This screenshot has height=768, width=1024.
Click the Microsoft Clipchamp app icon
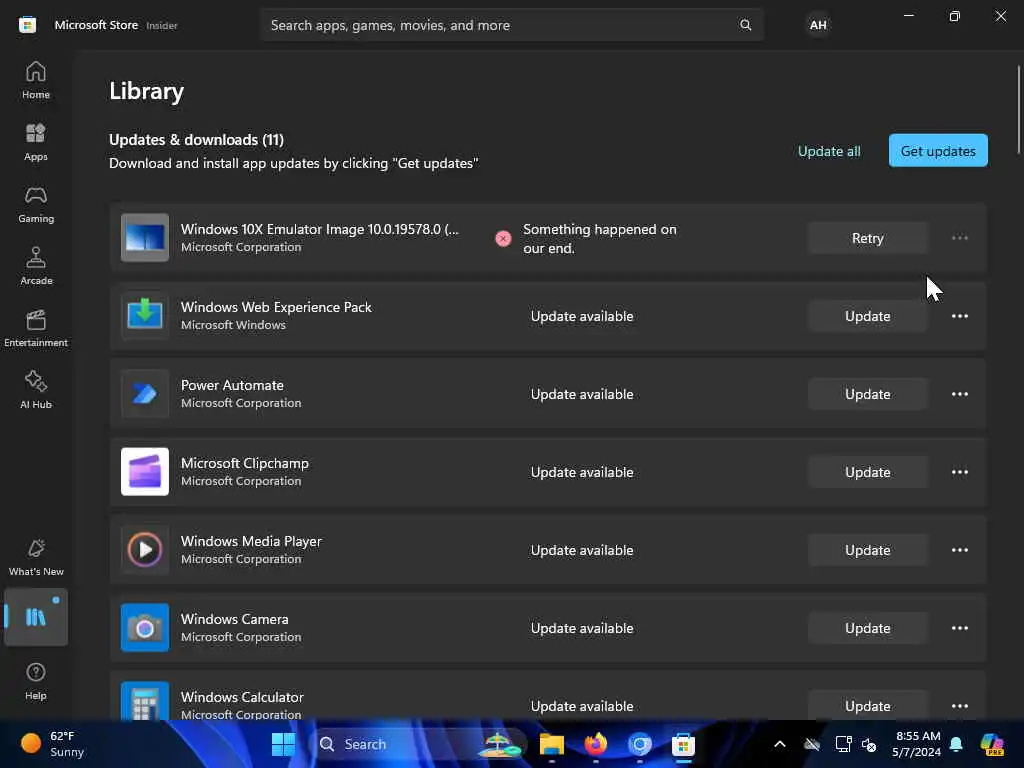[x=145, y=472]
